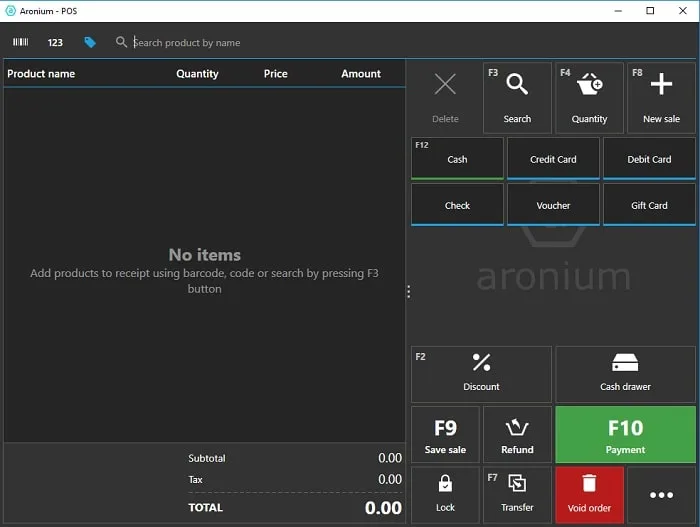The width and height of the screenshot is (700, 527).
Task: Click the Delete X button
Action: (445, 98)
